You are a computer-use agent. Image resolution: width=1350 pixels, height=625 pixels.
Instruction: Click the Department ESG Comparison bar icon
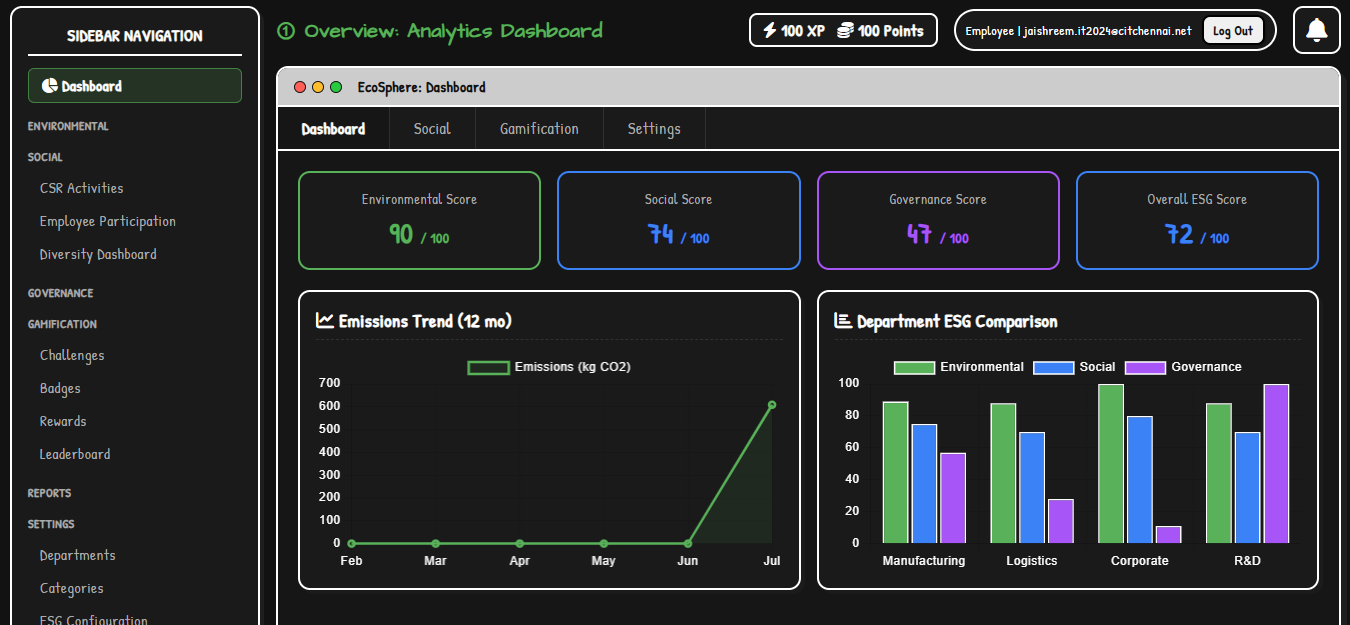coord(843,321)
